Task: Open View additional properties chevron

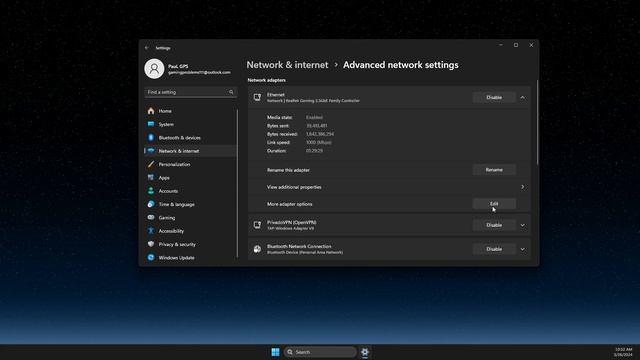Action: (x=522, y=187)
